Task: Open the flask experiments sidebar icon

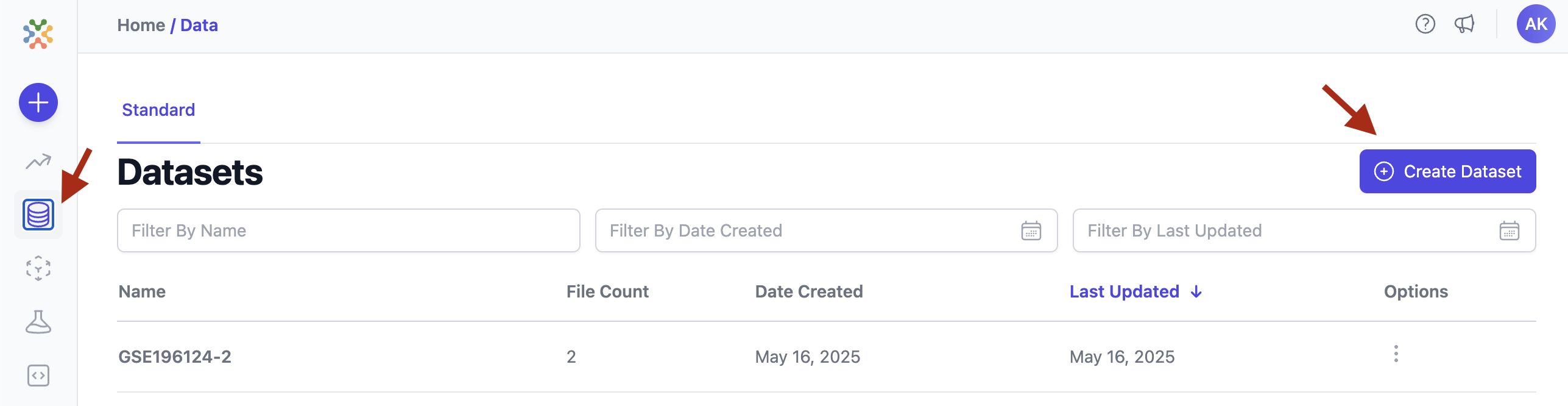Action: (x=38, y=322)
